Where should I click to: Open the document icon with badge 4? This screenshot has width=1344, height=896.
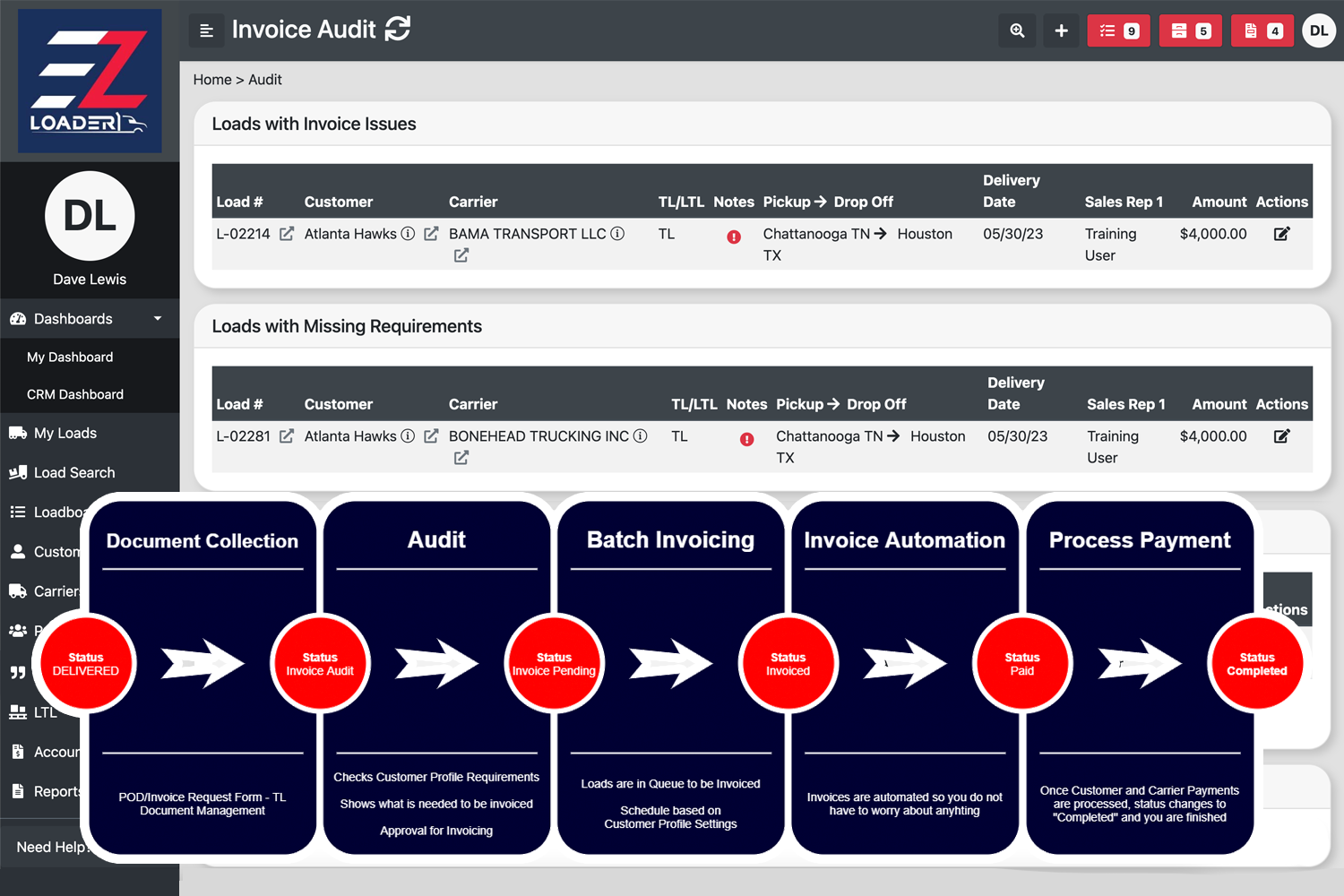coord(1262,30)
